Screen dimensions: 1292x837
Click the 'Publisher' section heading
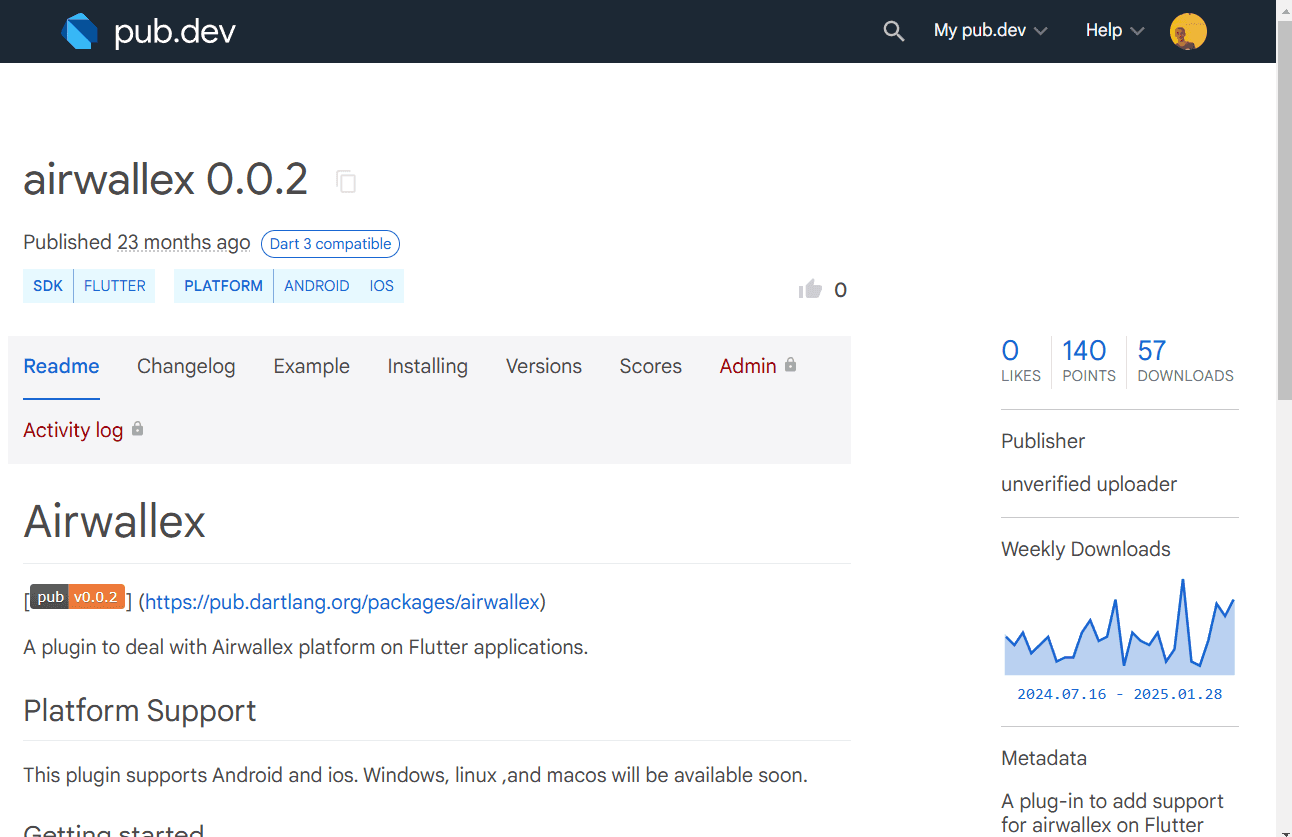click(1043, 441)
